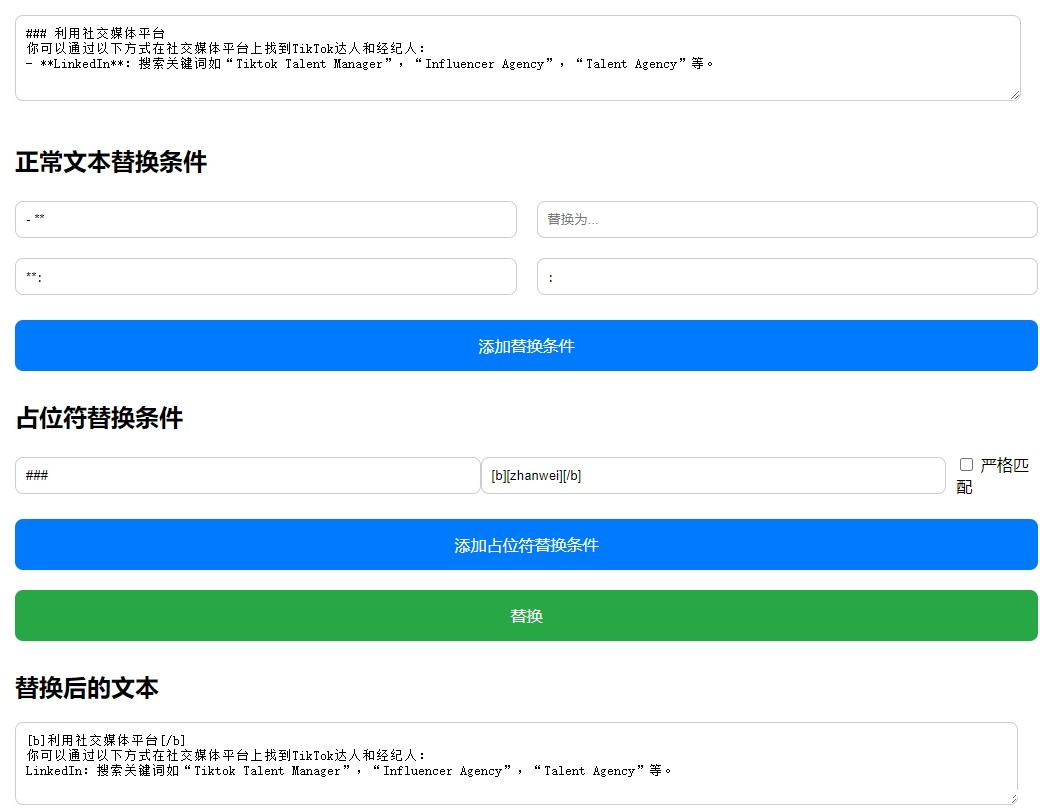Click the 添加替换条件 button
1040x810 pixels.
point(527,346)
